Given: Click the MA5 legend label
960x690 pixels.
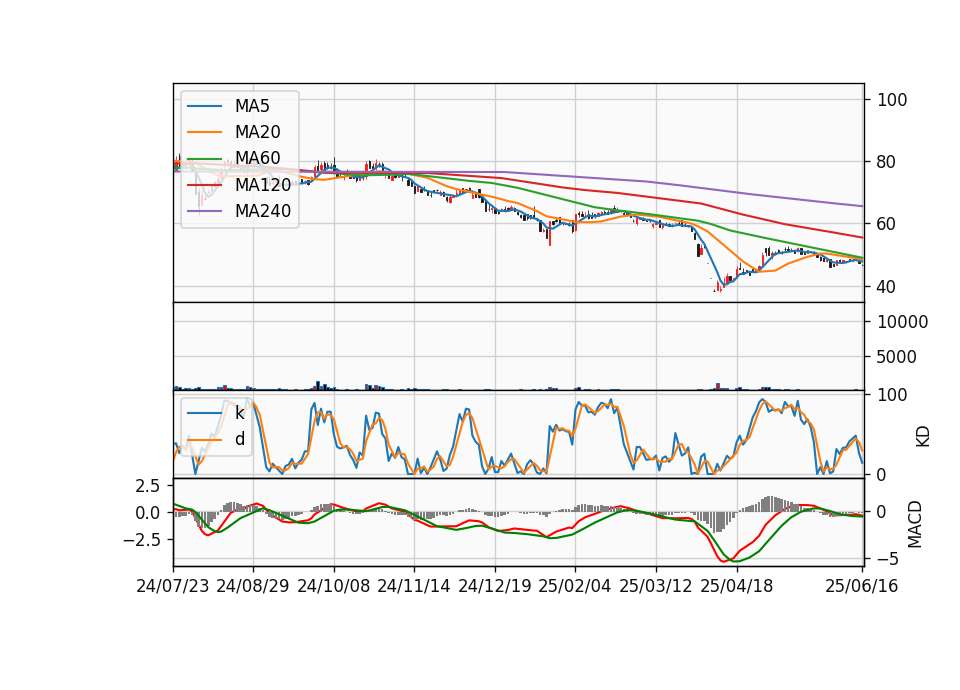Looking at the screenshot, I should tap(252, 106).
